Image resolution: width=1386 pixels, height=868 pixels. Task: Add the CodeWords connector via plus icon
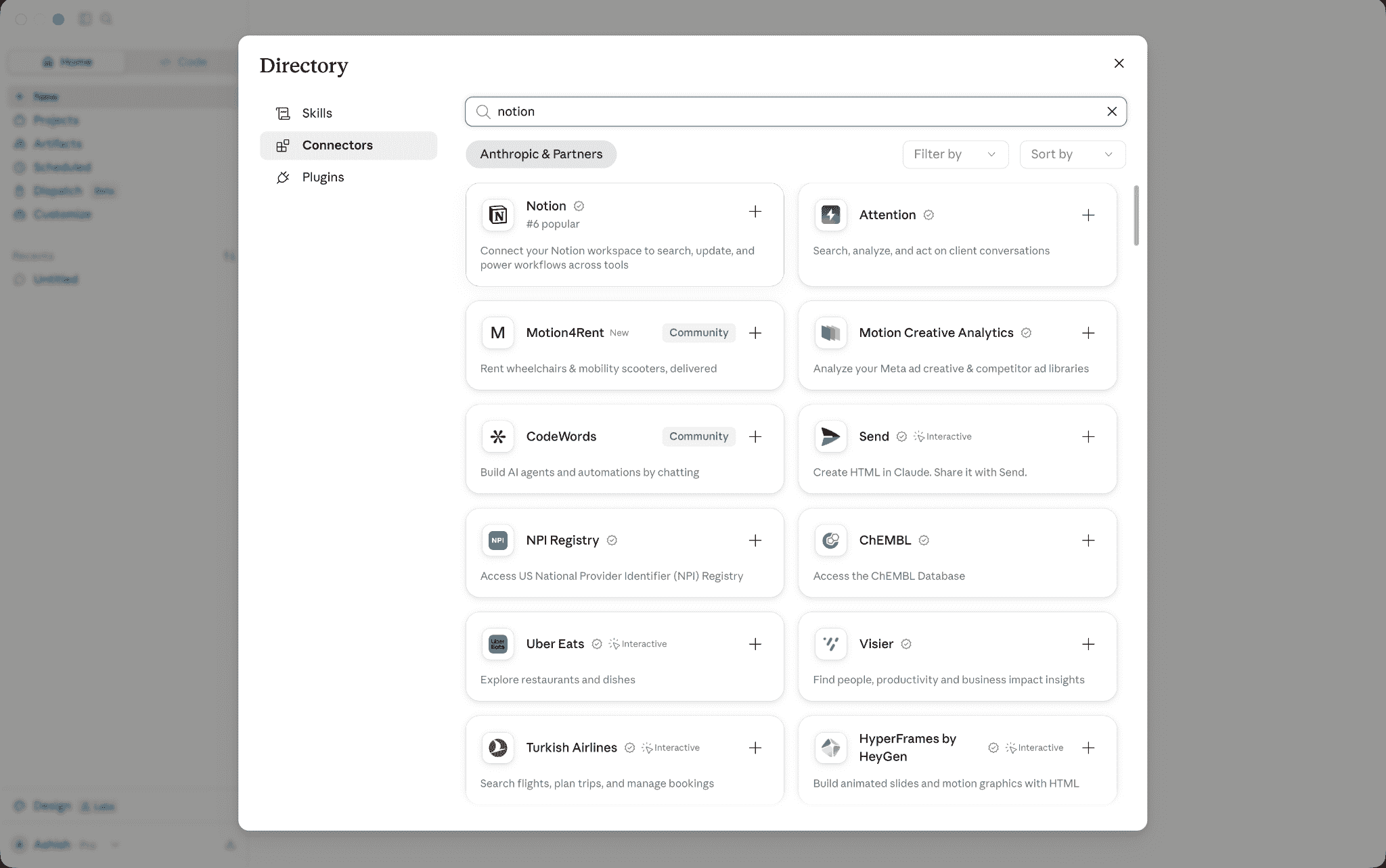[x=755, y=436]
